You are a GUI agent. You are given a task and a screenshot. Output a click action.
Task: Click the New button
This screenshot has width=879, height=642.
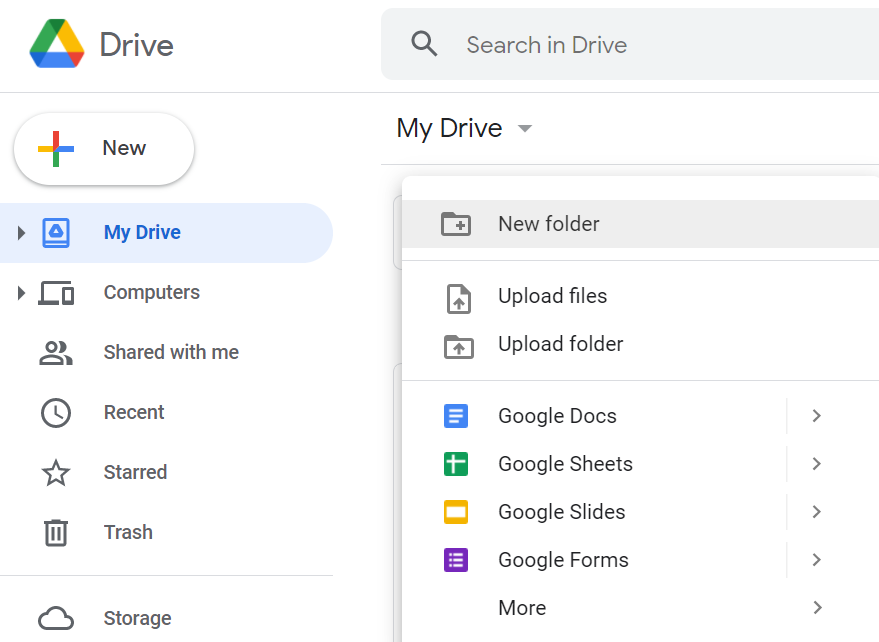click(x=103, y=147)
